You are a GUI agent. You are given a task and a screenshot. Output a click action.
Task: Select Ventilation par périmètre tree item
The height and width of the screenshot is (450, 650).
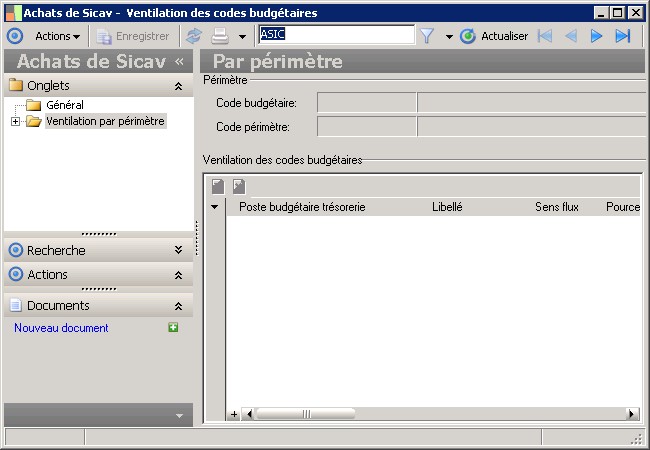(105, 121)
